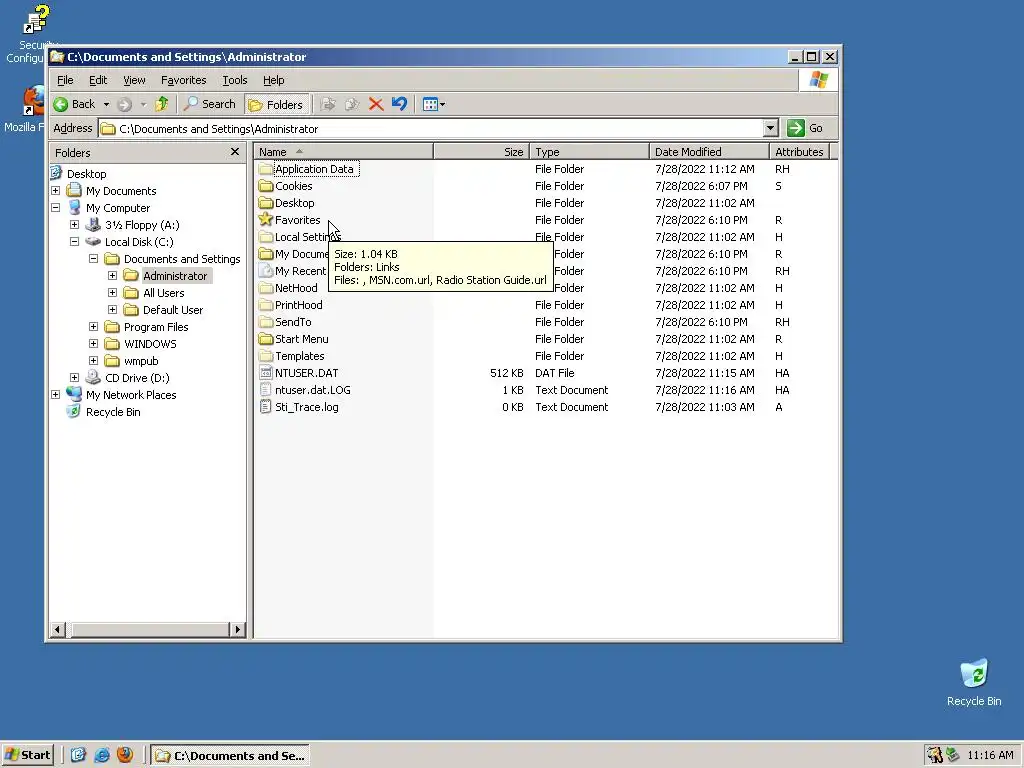
Task: Collapse My Computer tree node
Action: click(x=56, y=208)
